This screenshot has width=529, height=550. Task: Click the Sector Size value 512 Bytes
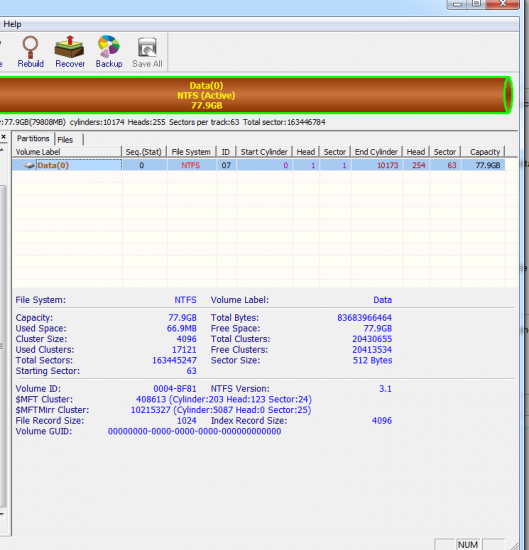coord(372,360)
